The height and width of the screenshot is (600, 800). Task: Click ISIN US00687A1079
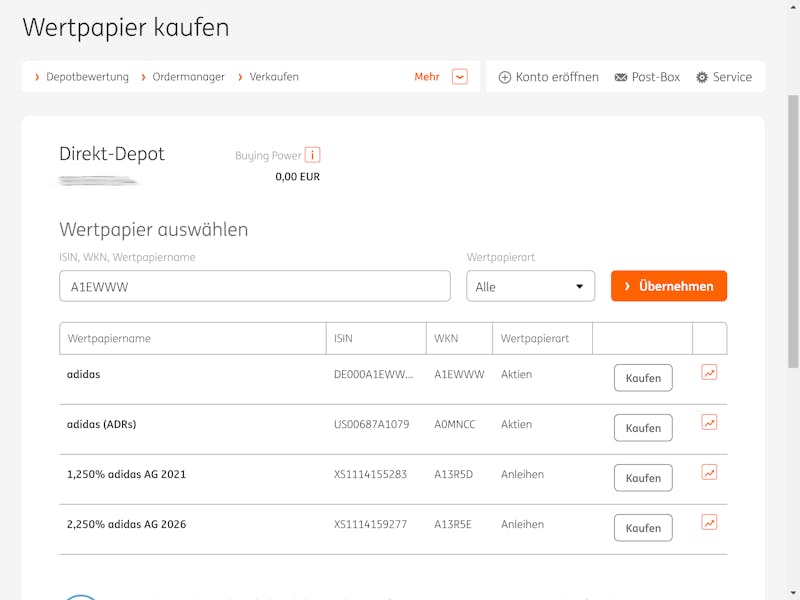(x=371, y=424)
